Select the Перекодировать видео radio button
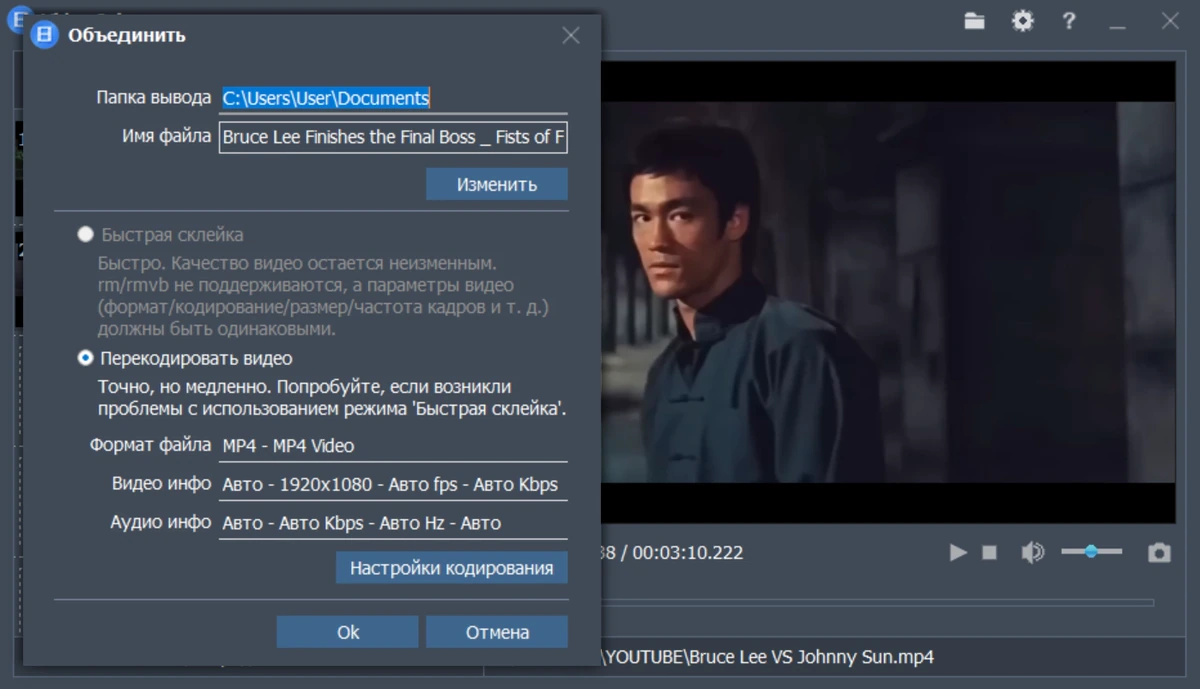1200x689 pixels. coord(86,358)
